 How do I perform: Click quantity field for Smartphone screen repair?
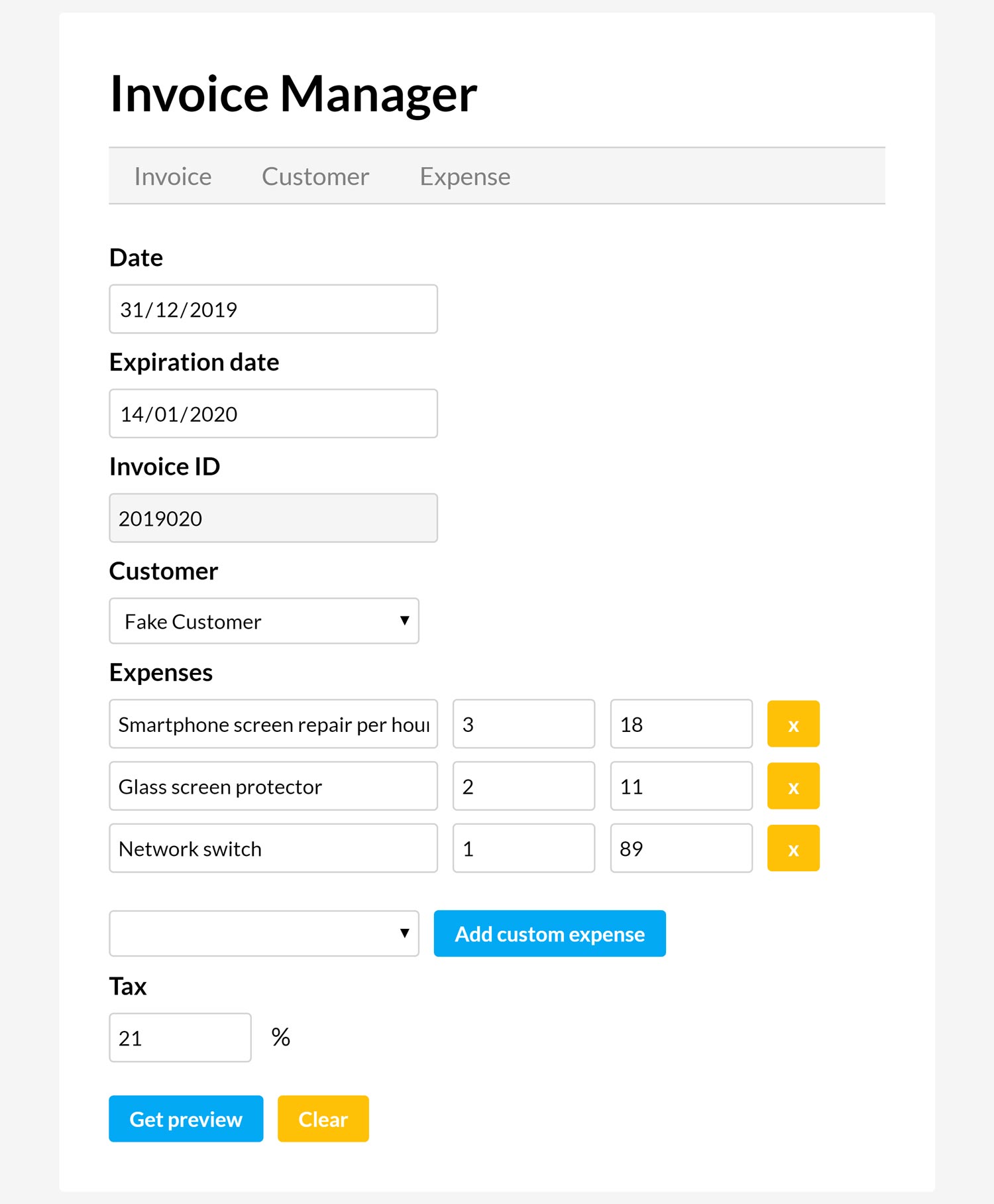coord(524,724)
